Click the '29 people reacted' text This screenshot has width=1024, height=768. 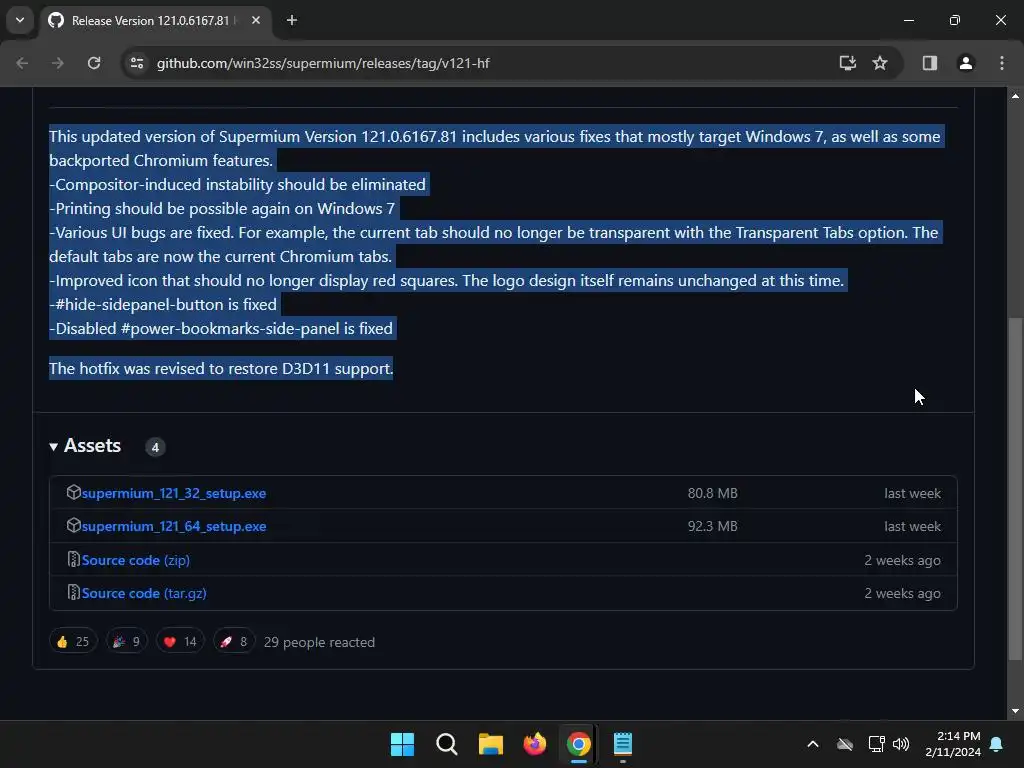[x=319, y=642]
